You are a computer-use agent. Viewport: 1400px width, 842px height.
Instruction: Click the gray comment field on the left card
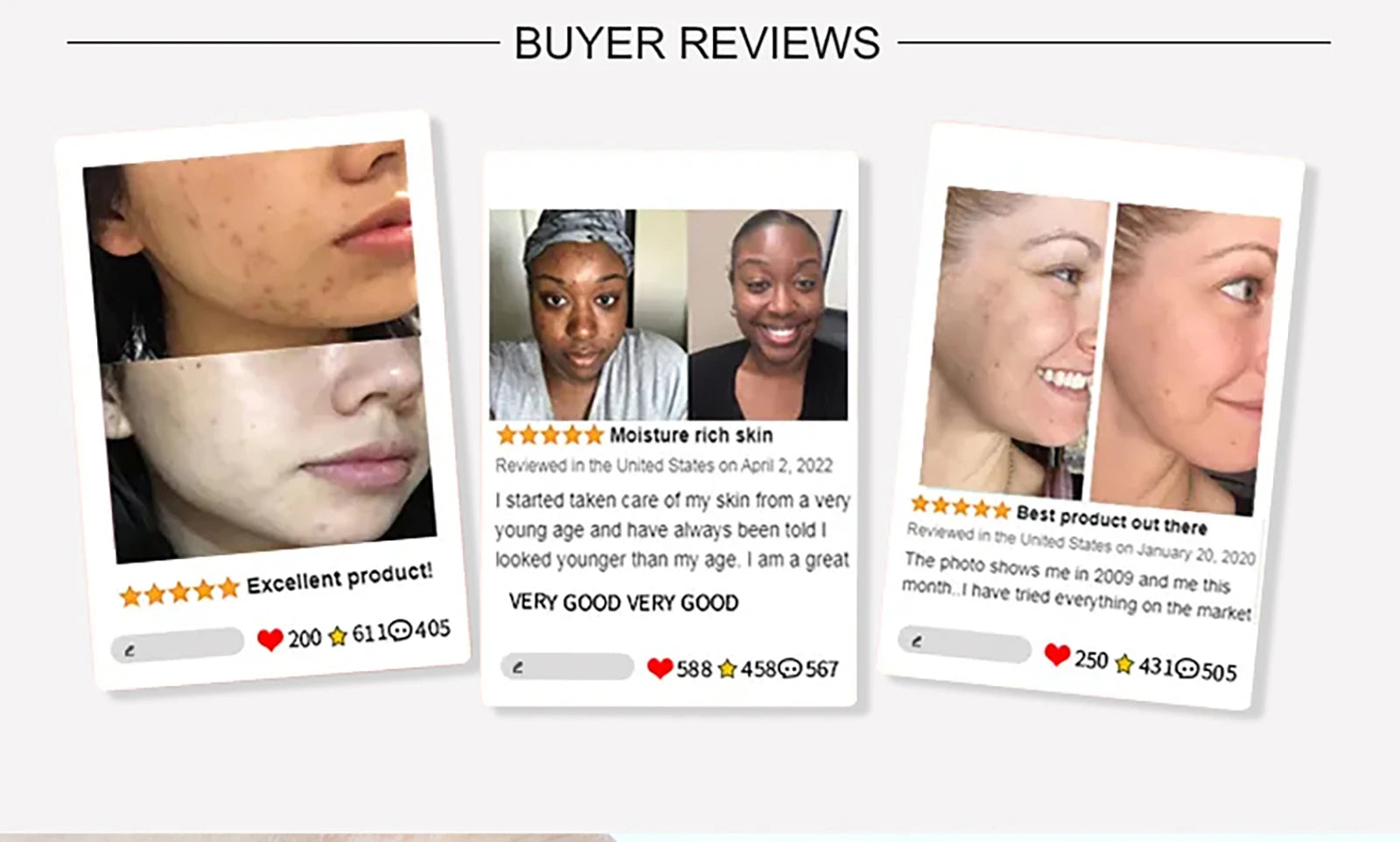point(178,643)
